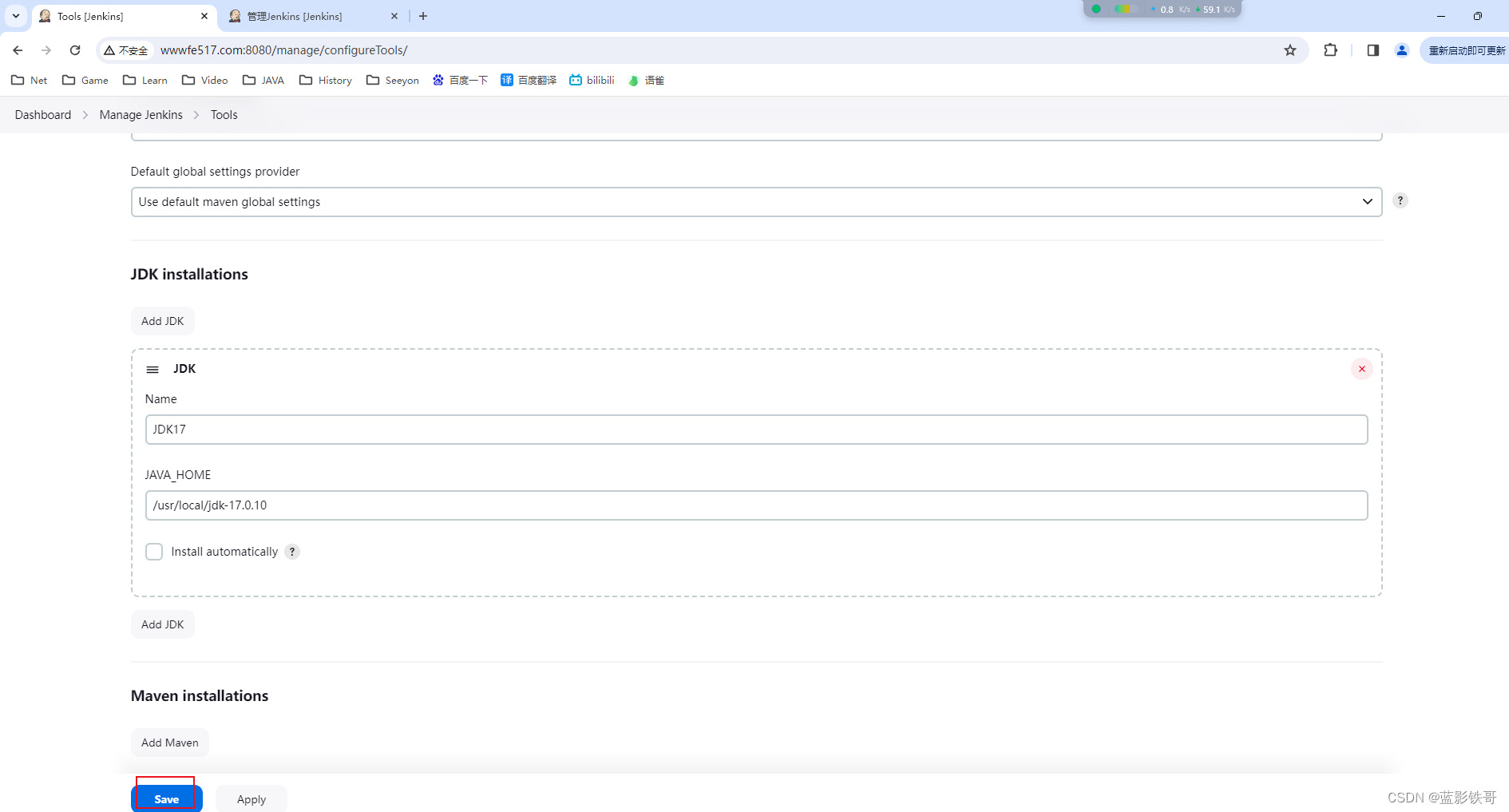Click the upper Add JDK button

coord(163,321)
